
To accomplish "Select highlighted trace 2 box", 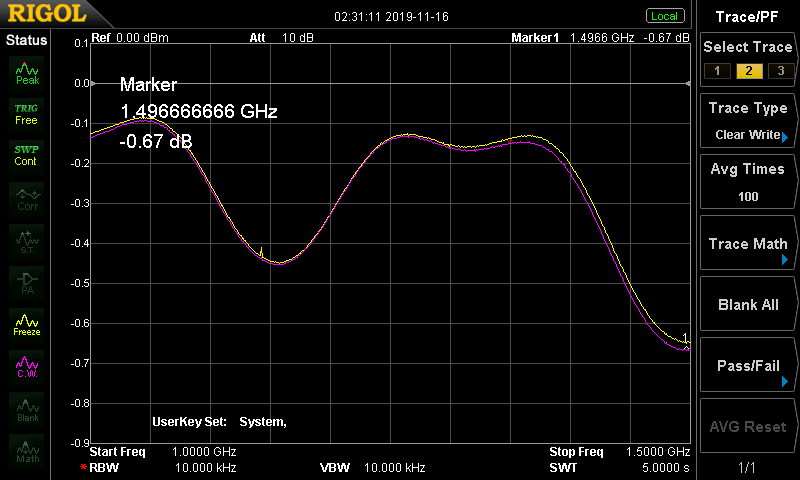I will 746,70.
